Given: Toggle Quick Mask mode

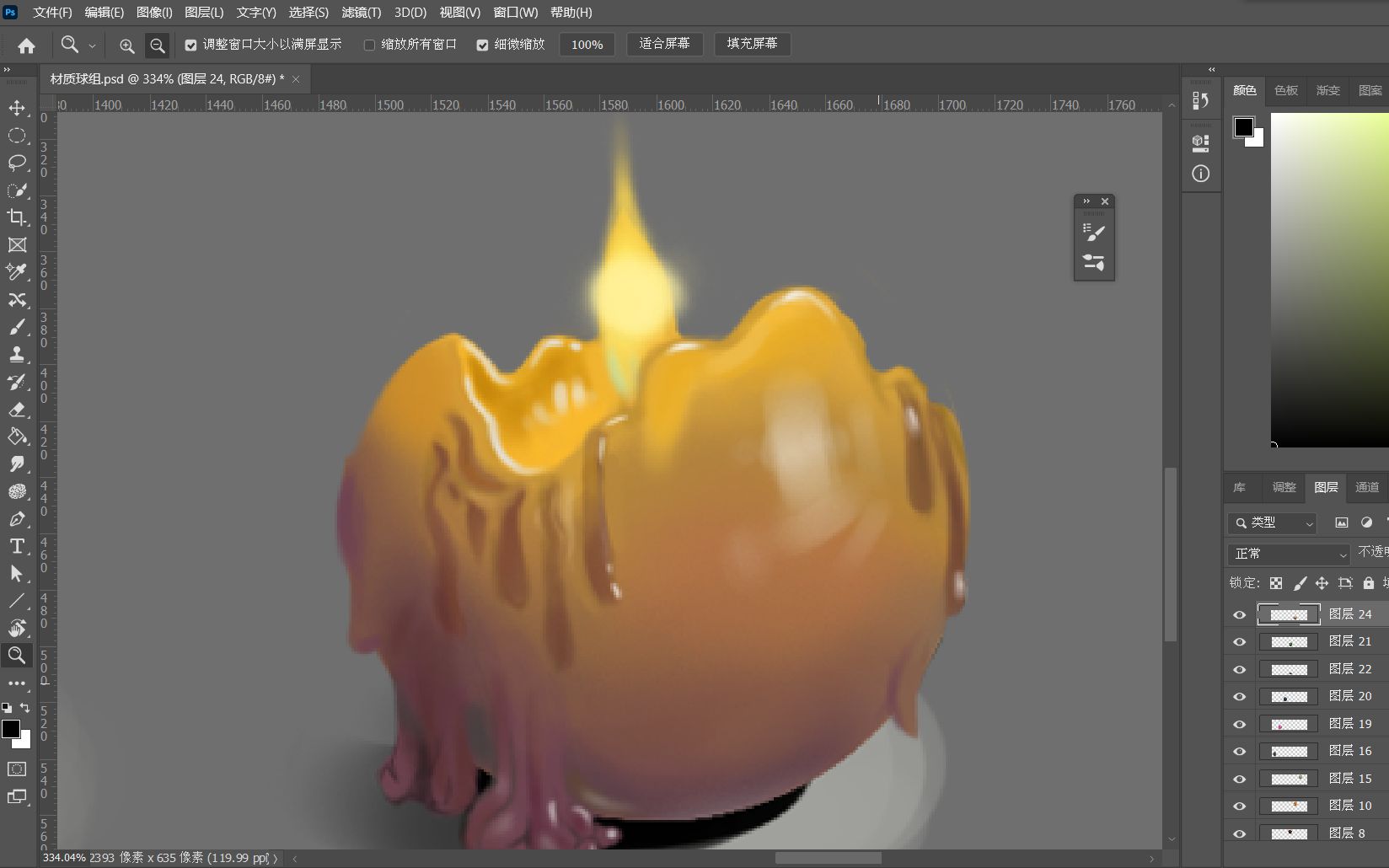Looking at the screenshot, I should click(17, 769).
